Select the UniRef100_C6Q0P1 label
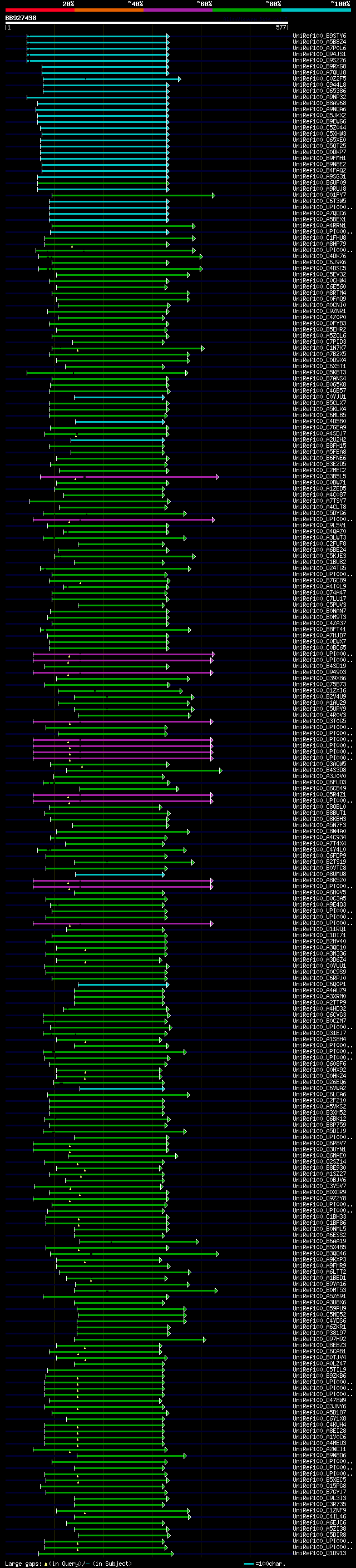This screenshot has width=356, height=1568. pyautogui.click(x=319, y=985)
